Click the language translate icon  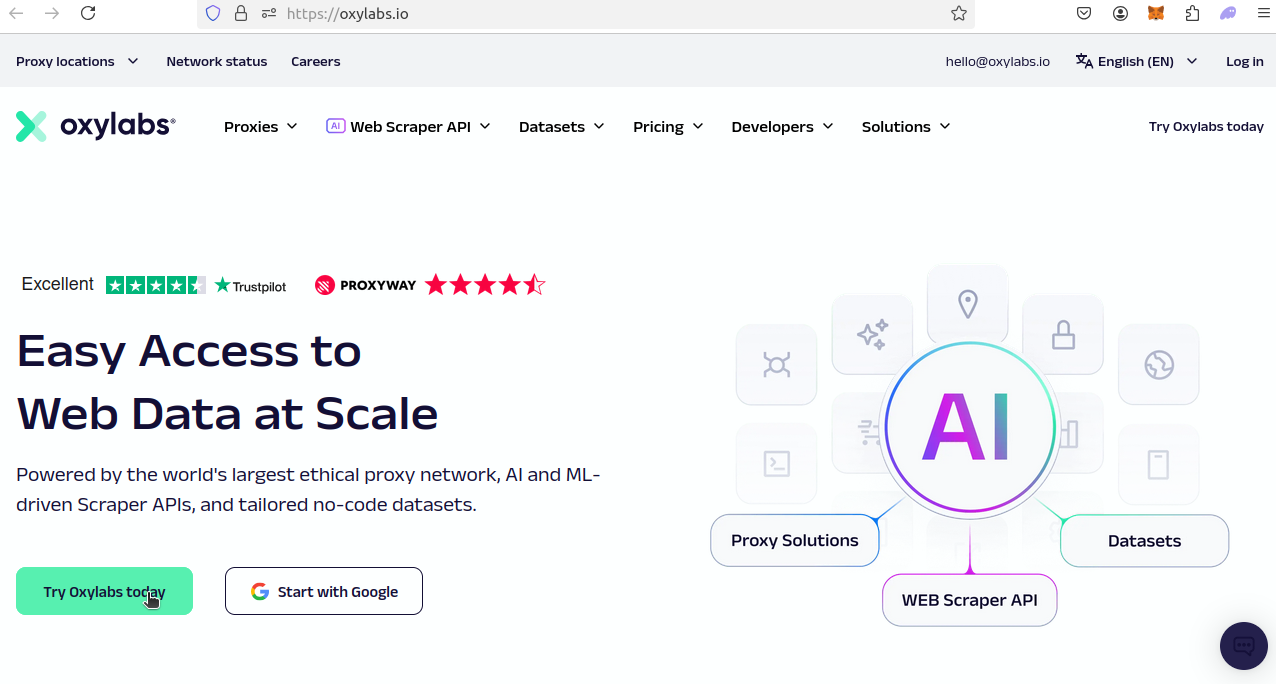(x=1084, y=61)
